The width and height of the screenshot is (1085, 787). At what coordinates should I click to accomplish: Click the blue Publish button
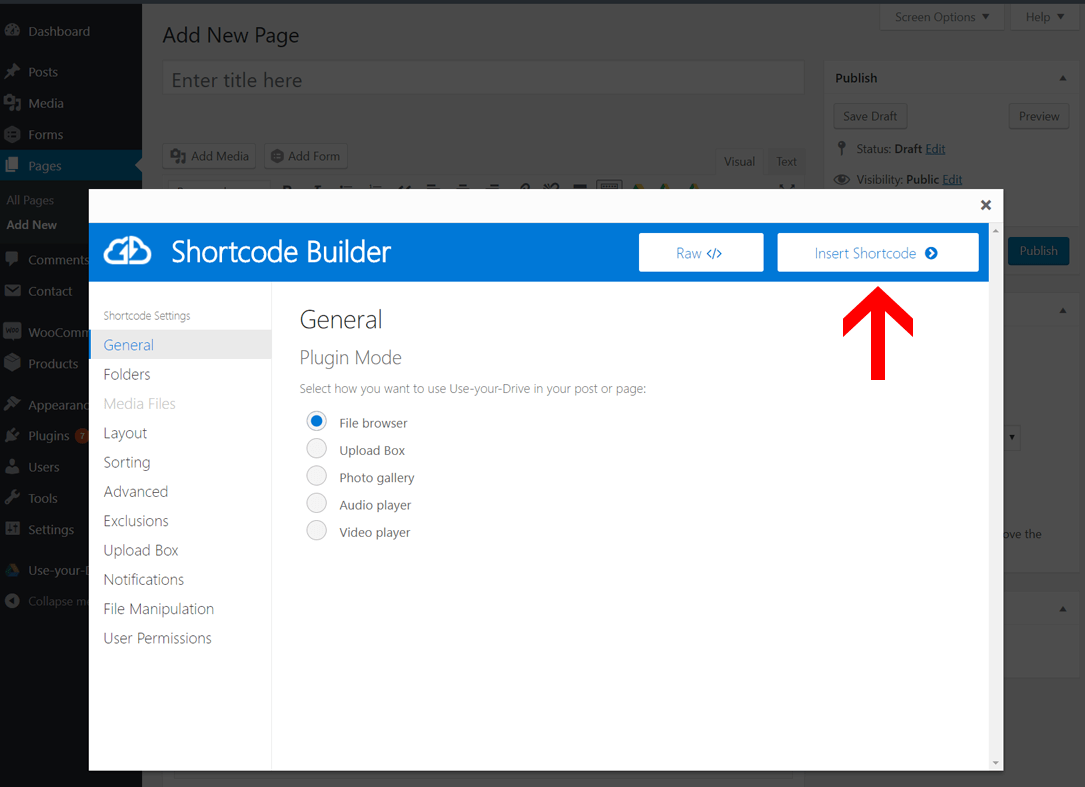click(1038, 251)
